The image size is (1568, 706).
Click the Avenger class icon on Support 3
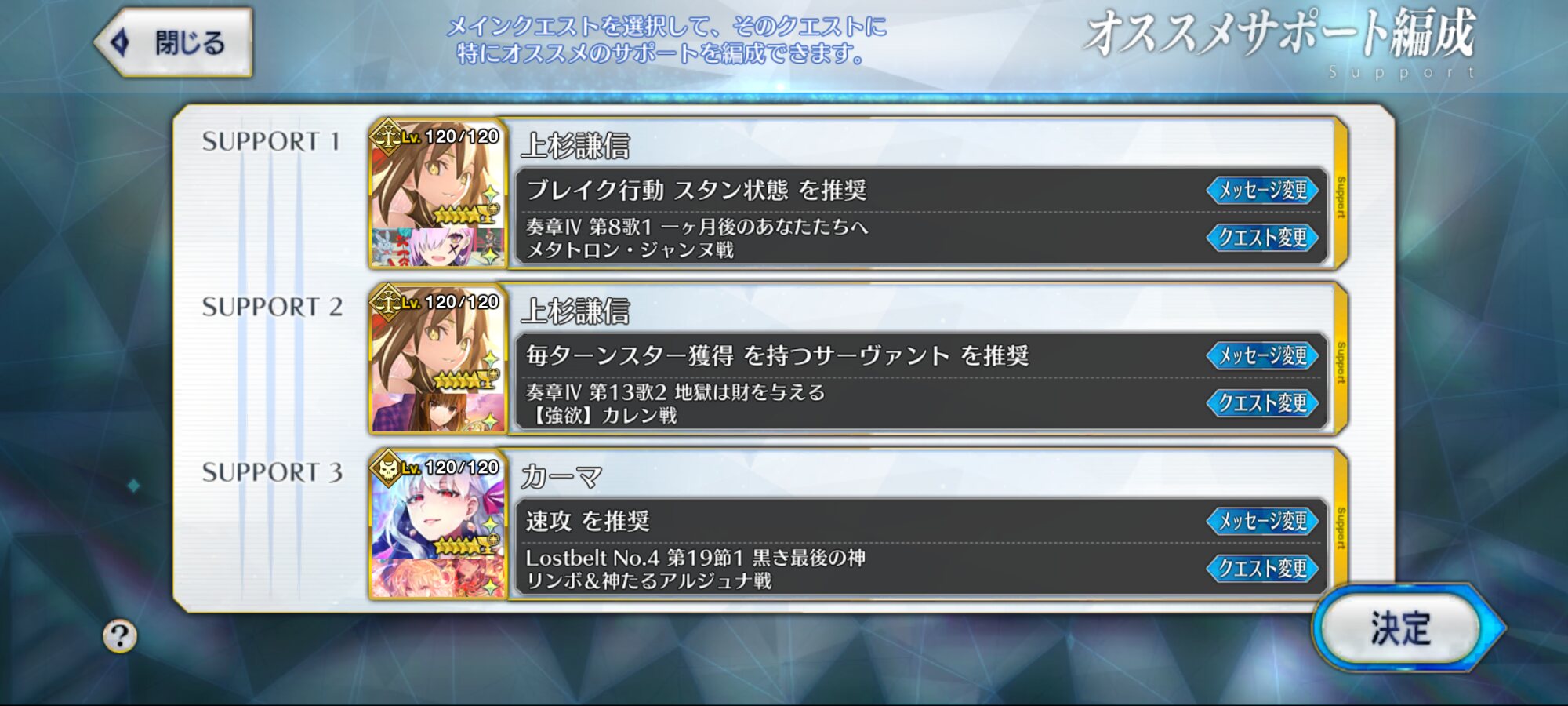point(387,468)
